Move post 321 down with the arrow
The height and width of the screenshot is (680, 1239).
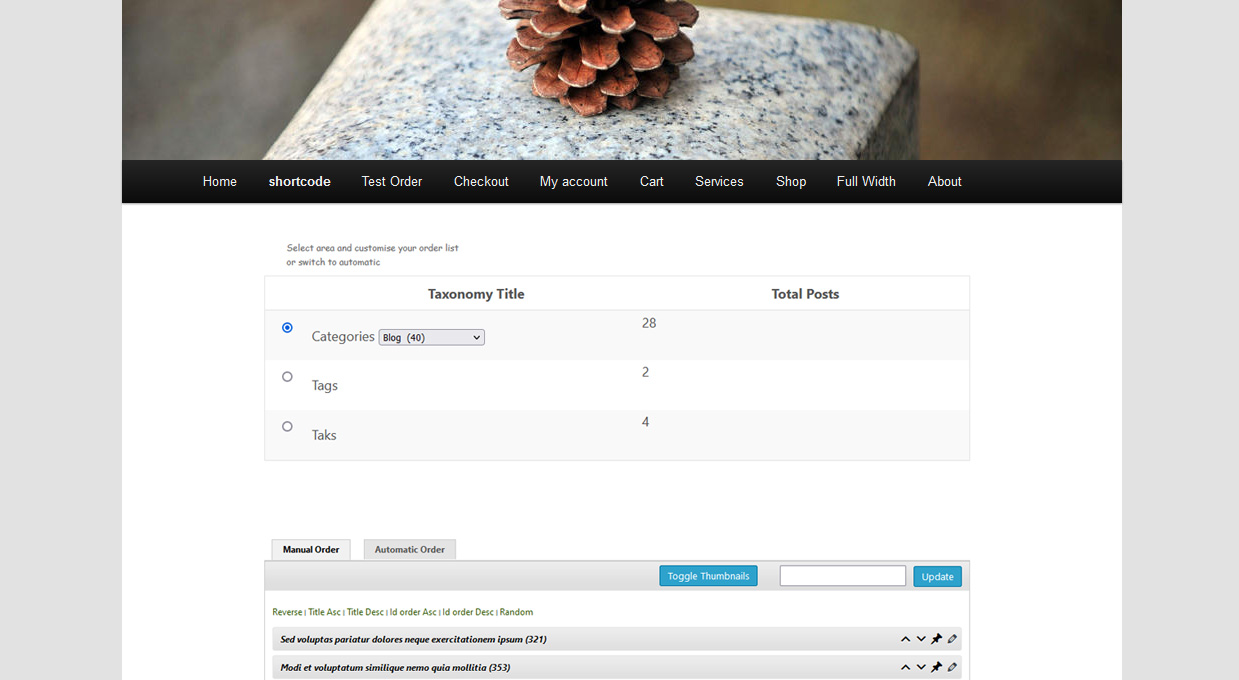[x=921, y=640]
